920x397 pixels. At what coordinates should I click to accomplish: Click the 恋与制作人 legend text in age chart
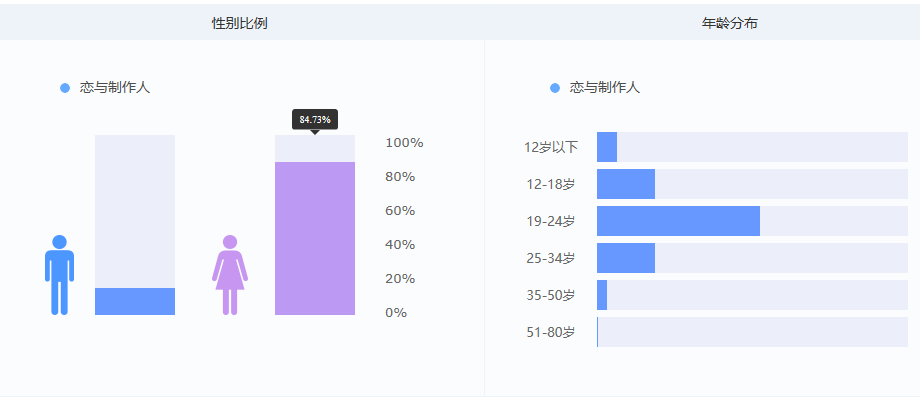(605, 88)
